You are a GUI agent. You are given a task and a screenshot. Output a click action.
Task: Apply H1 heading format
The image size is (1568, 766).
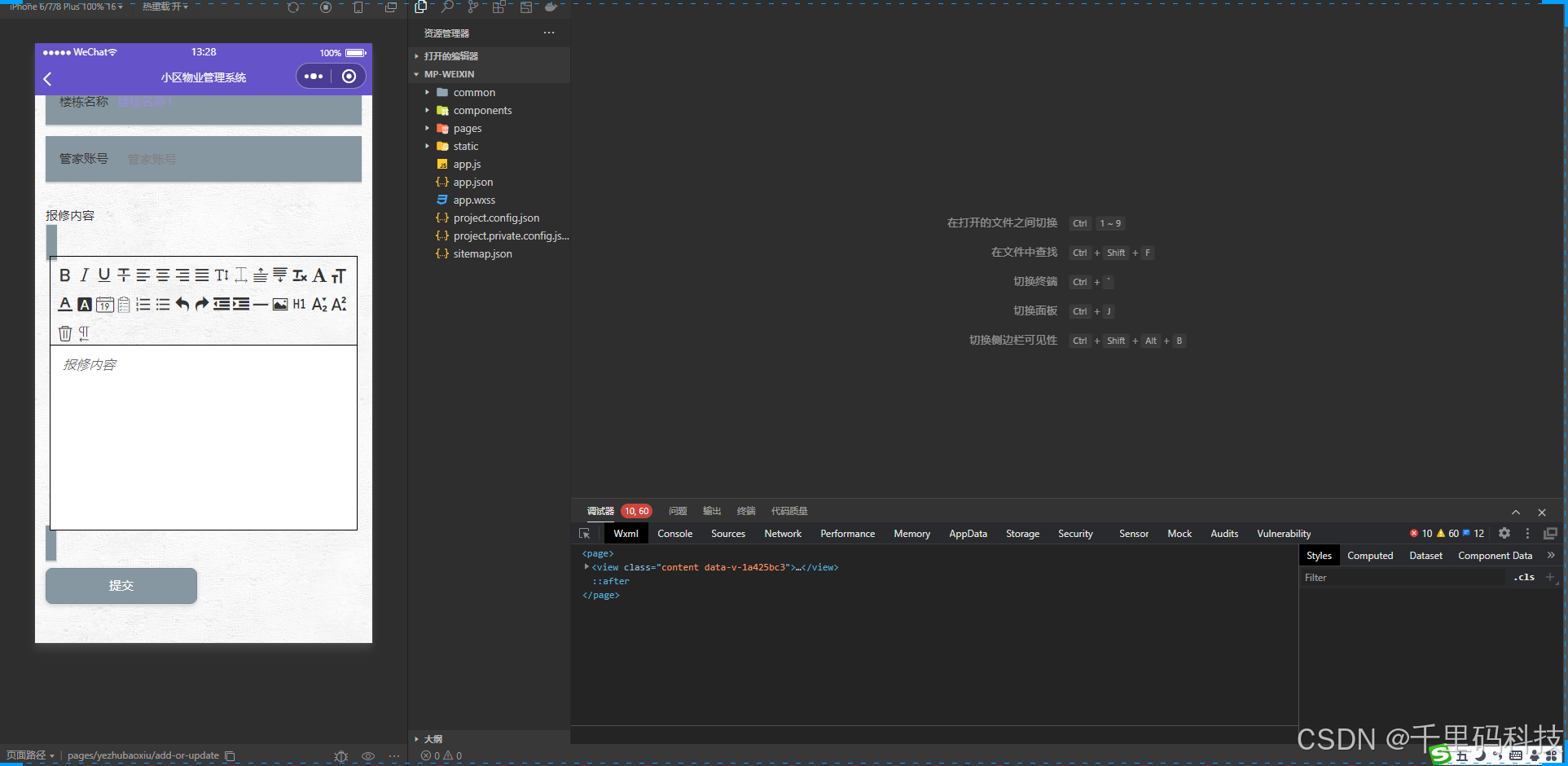(x=300, y=304)
